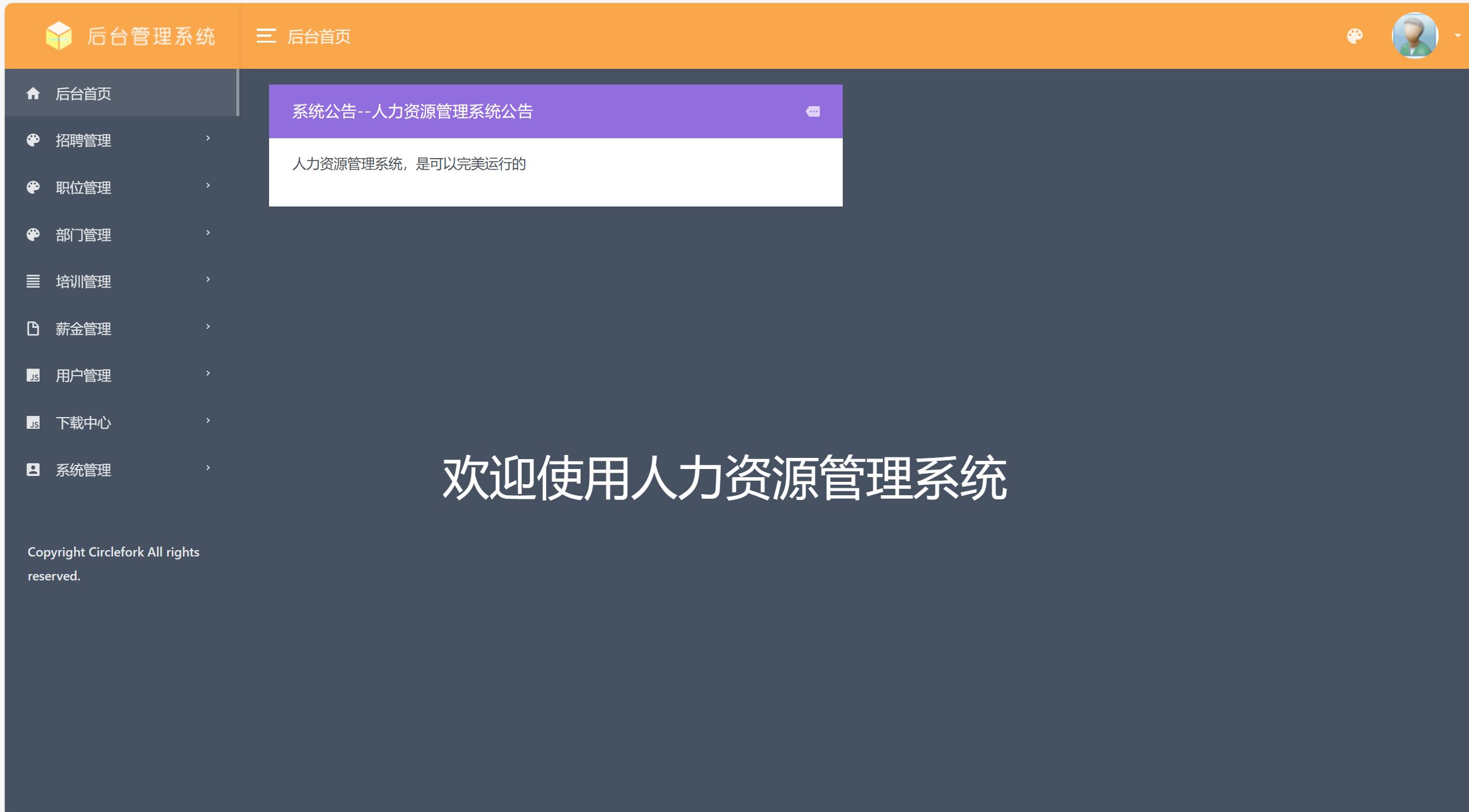This screenshot has width=1469, height=812.
Task: Expand the 用户管理 submenu arrow
Action: tap(208, 373)
